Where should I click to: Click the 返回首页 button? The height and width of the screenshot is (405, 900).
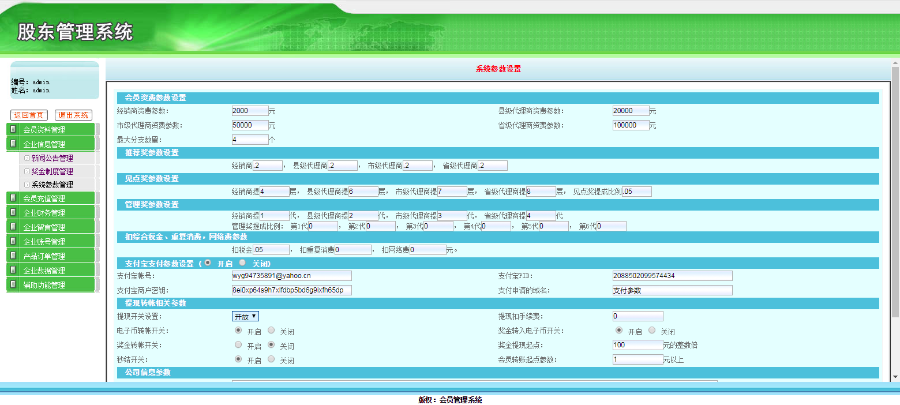(x=29, y=115)
